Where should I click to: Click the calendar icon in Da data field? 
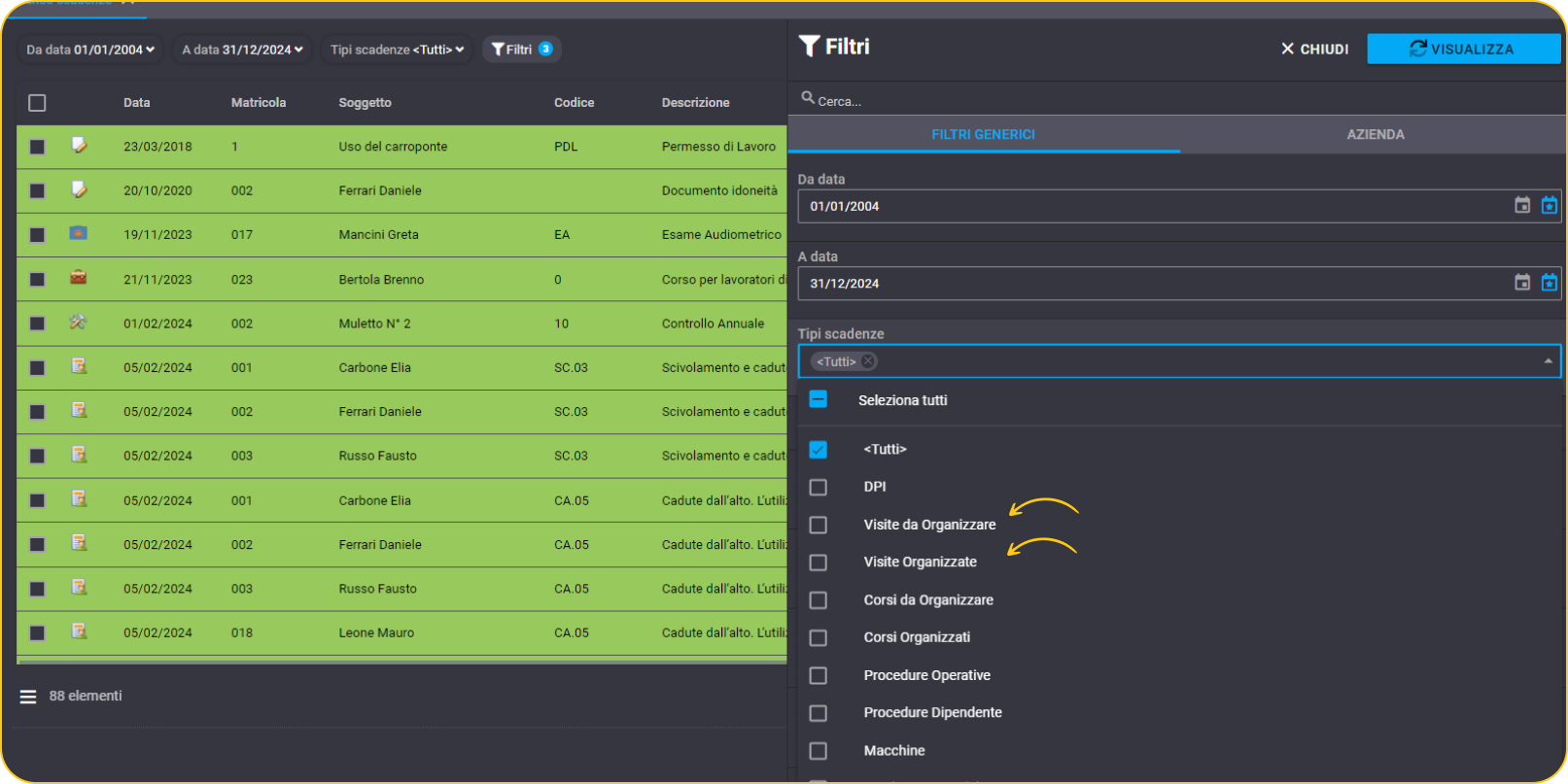tap(1522, 205)
